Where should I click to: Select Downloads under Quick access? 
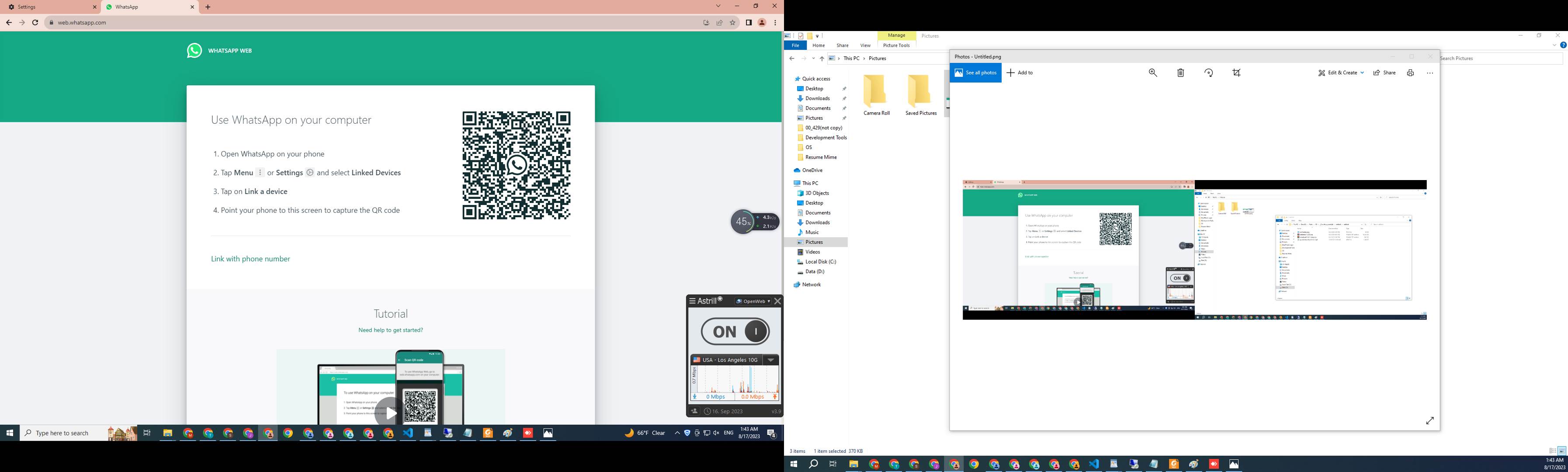pos(818,98)
